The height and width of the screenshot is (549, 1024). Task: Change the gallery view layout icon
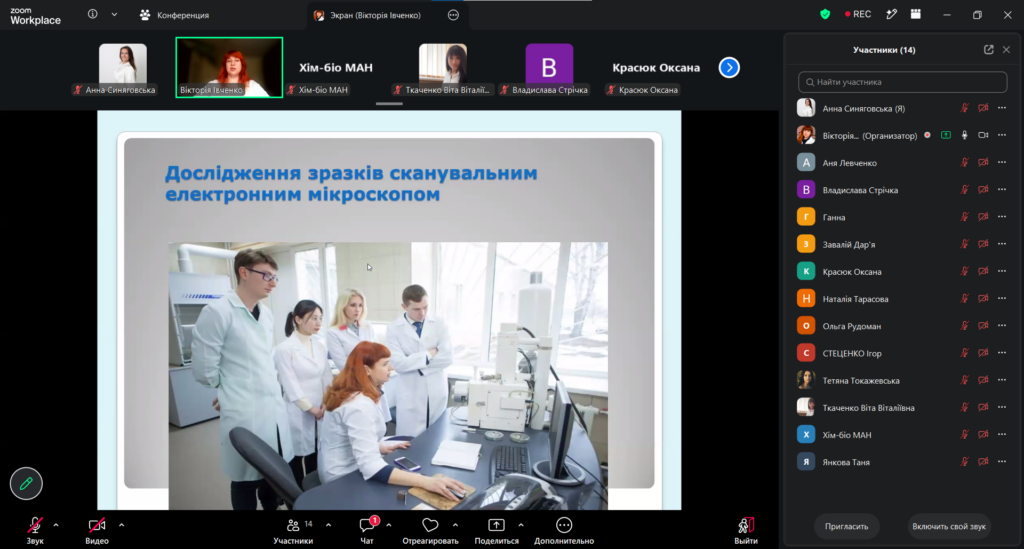coord(916,14)
